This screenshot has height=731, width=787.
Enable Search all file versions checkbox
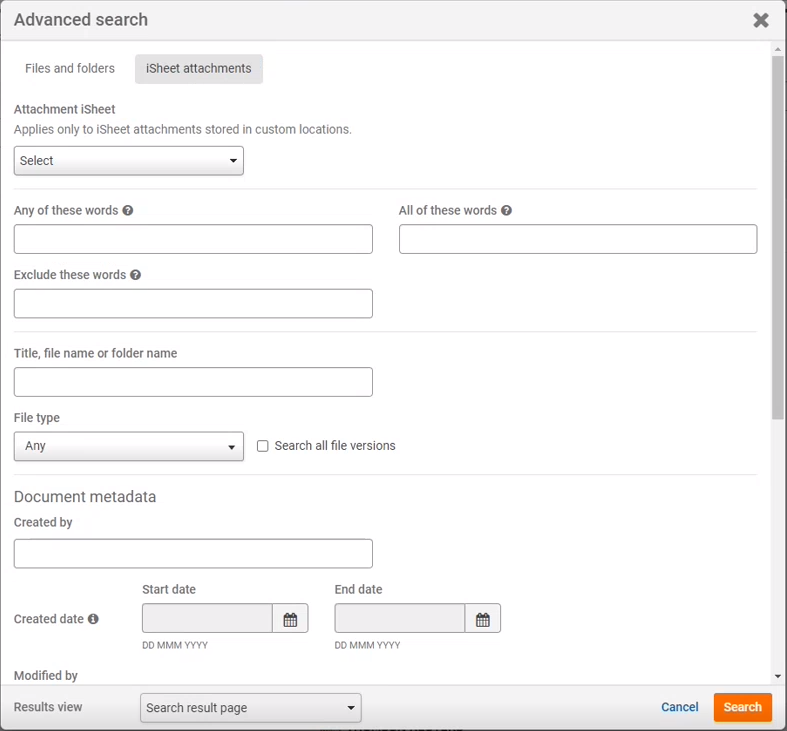(263, 446)
